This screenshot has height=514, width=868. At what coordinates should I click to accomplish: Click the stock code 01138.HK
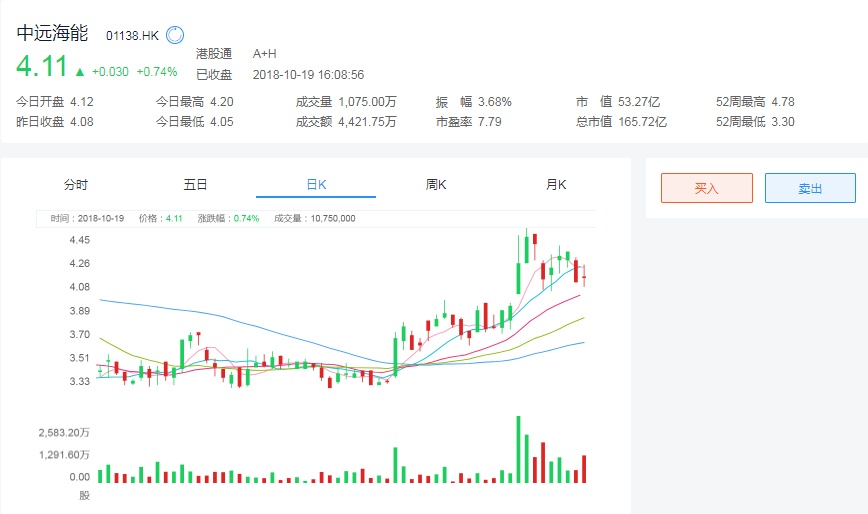click(133, 36)
